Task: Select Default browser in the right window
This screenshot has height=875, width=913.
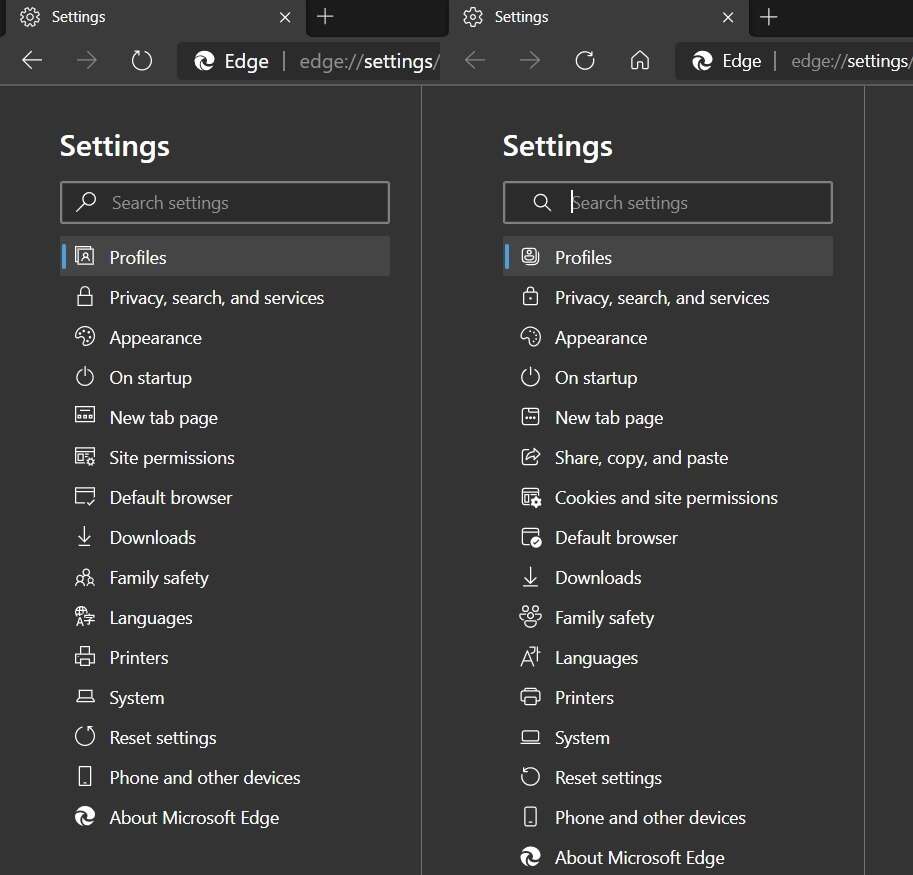Action: pyautogui.click(x=616, y=538)
